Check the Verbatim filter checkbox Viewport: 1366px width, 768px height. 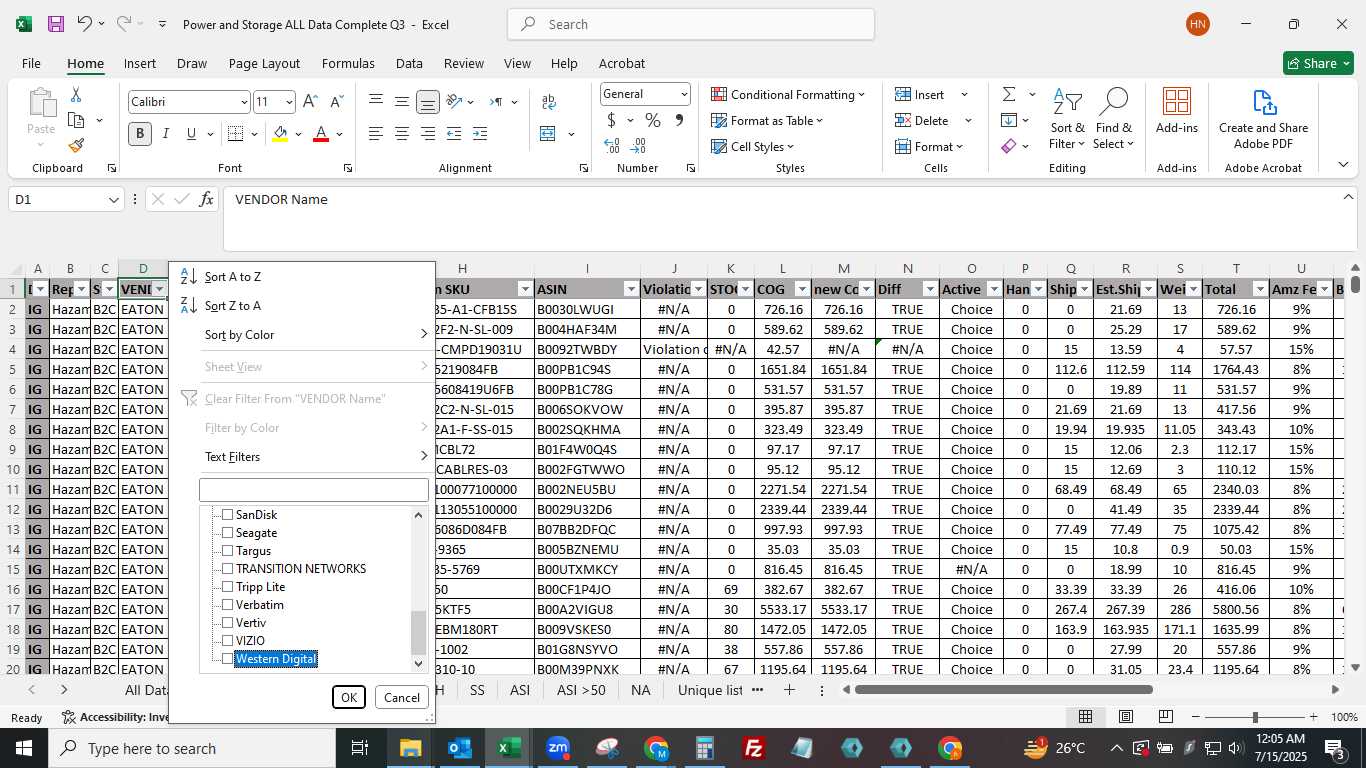[227, 605]
